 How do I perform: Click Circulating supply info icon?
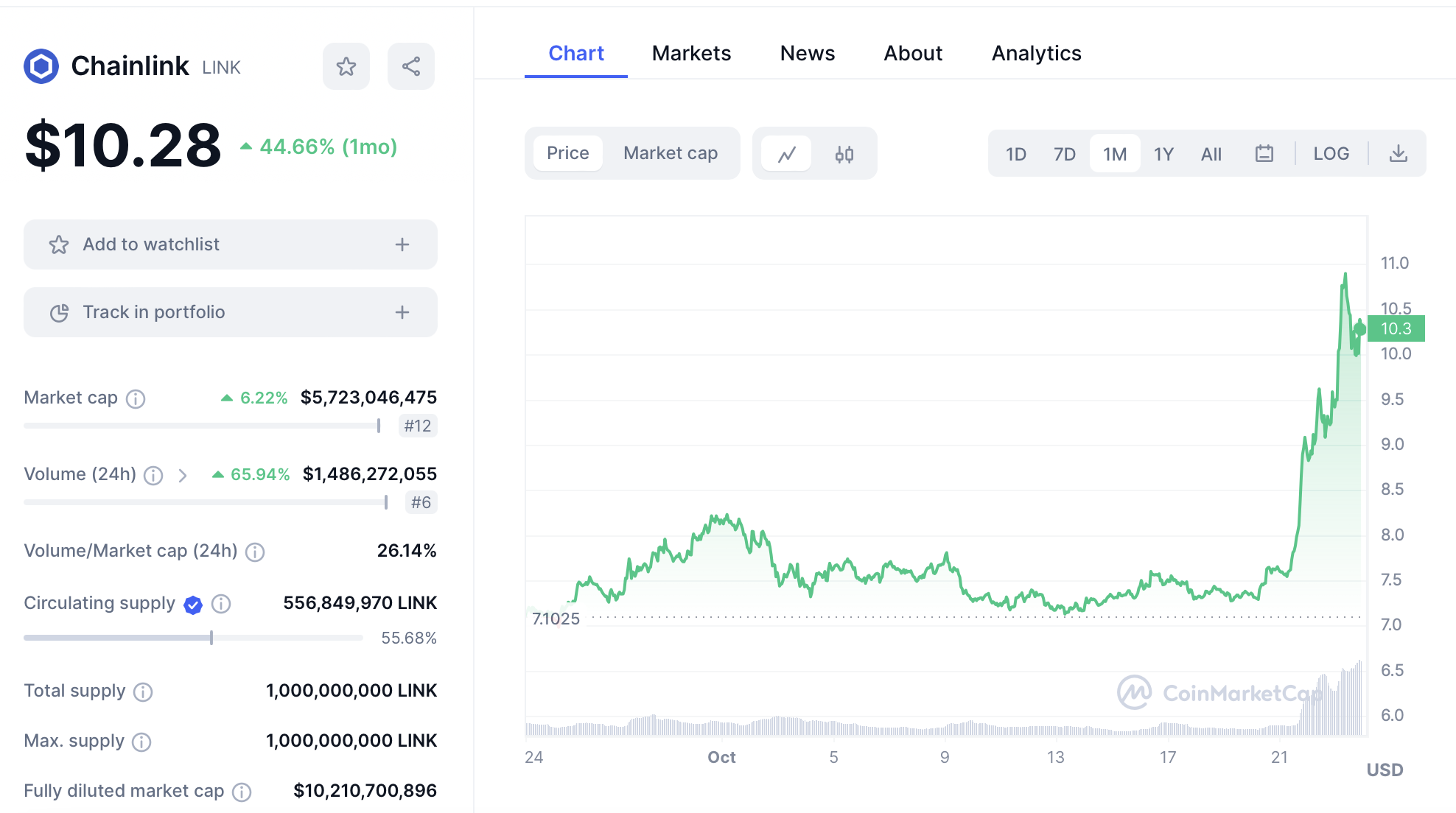coord(221,604)
